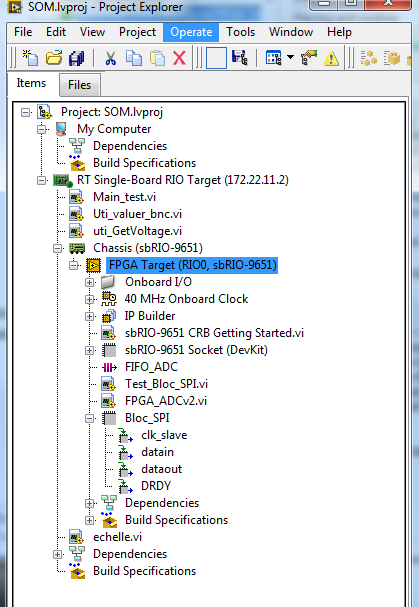Open the Help menu
419x607 pixels.
tap(339, 32)
